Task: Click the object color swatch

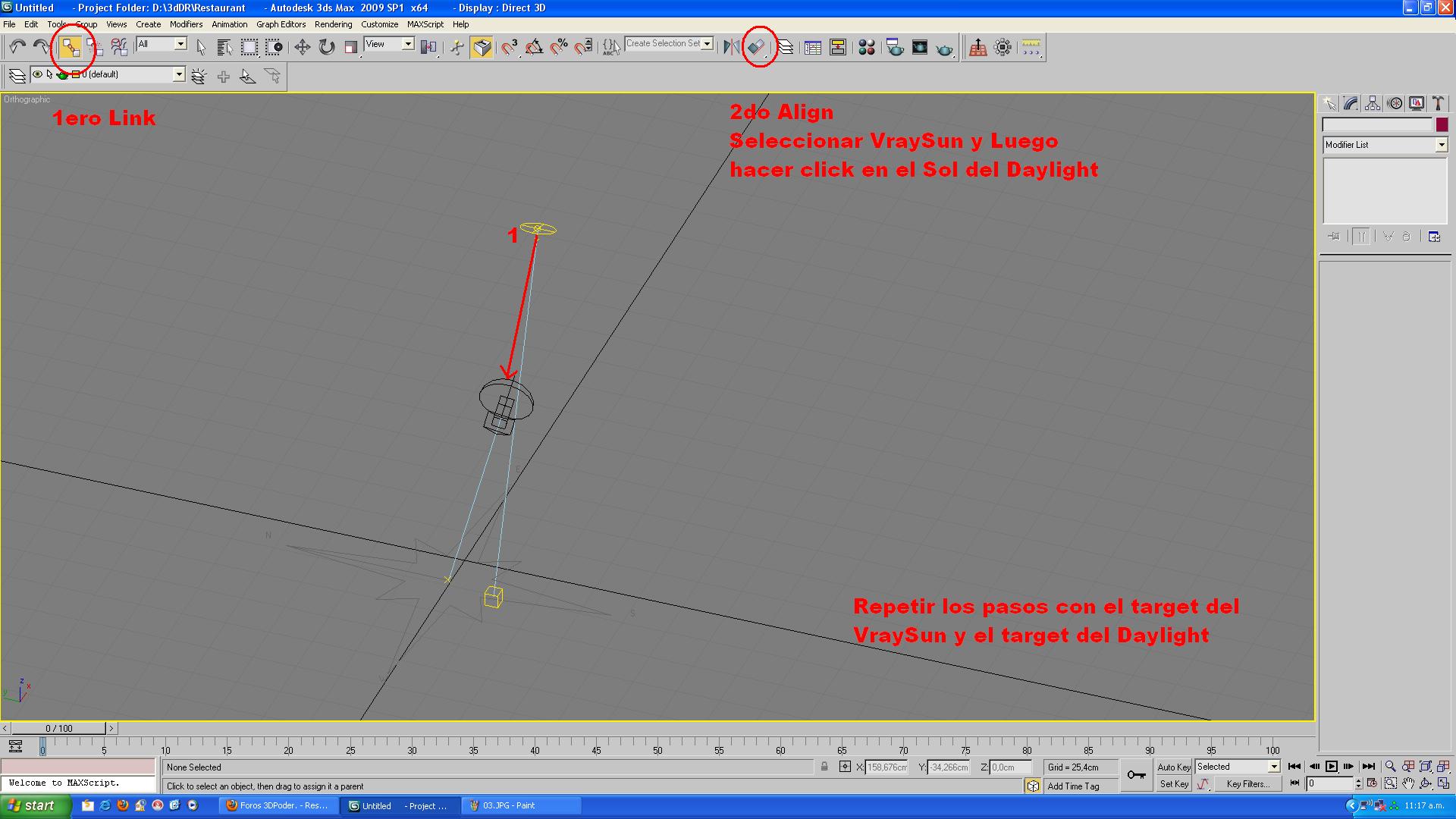Action: pyautogui.click(x=1442, y=124)
